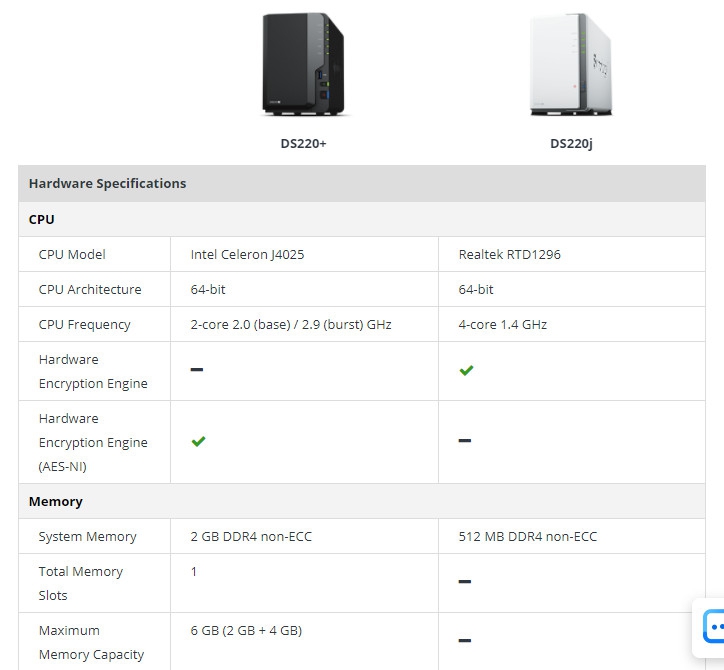Click the DS220j Hardware Encryption Engine checkmark
The height and width of the screenshot is (670, 724).
click(466, 370)
